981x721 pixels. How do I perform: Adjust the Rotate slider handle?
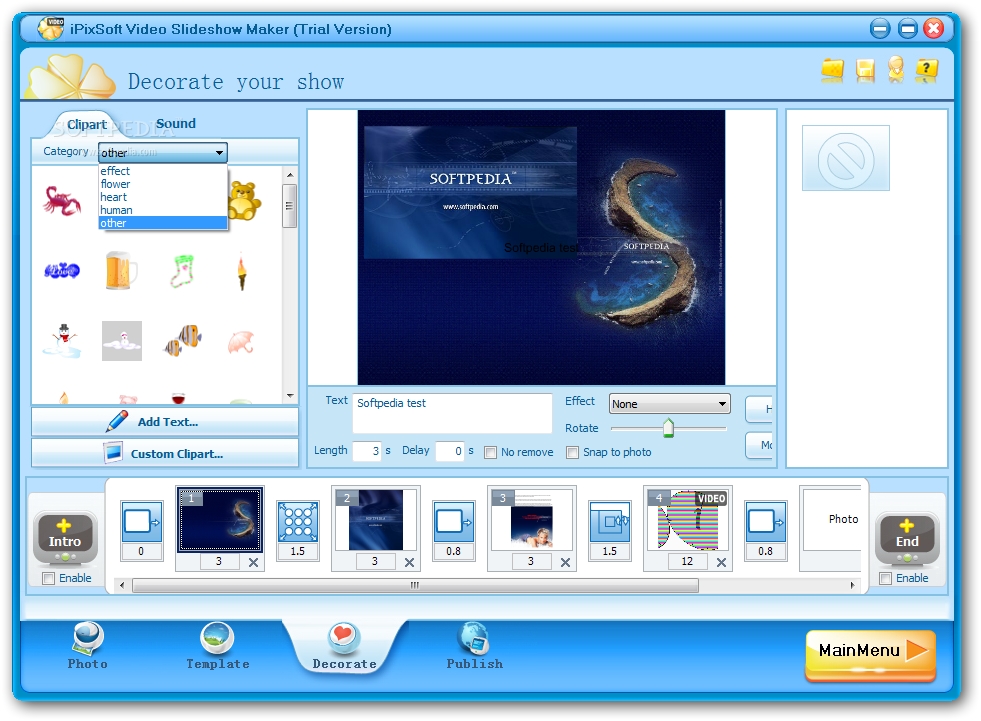click(x=668, y=428)
